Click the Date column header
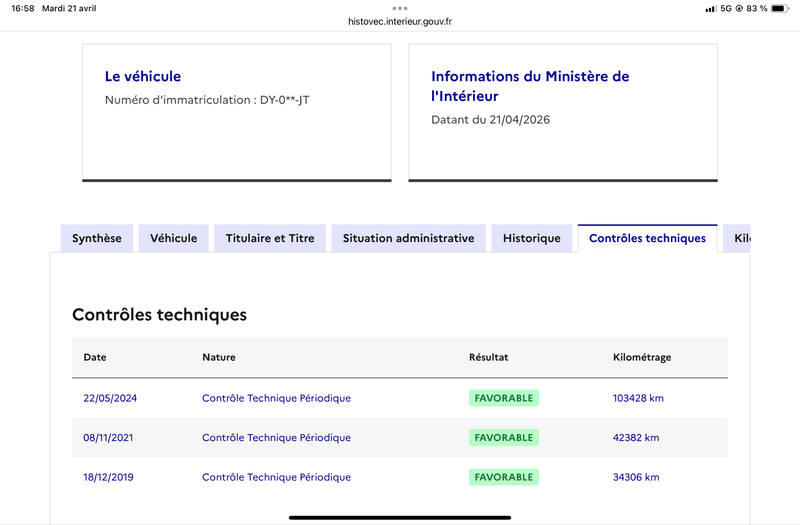The width and height of the screenshot is (800, 525). pyautogui.click(x=95, y=357)
